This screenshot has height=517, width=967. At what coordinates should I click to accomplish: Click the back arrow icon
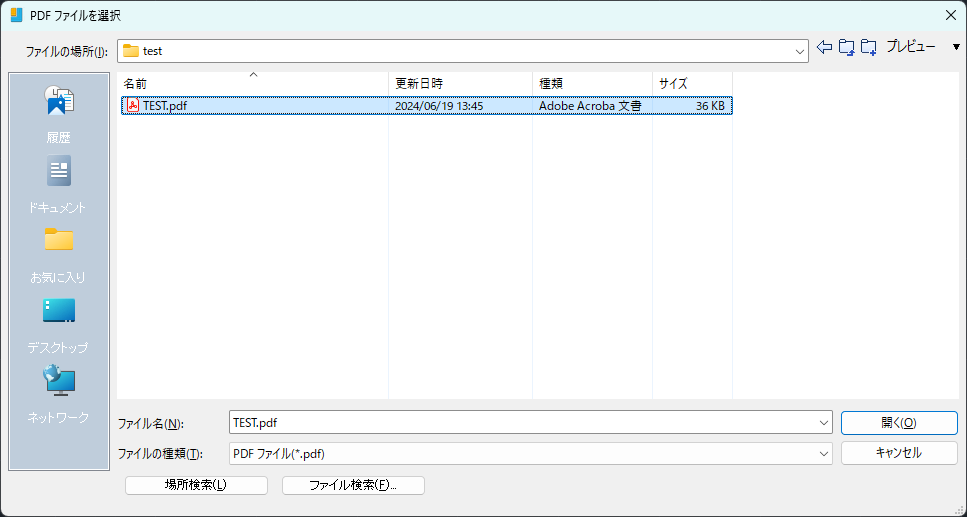click(825, 47)
